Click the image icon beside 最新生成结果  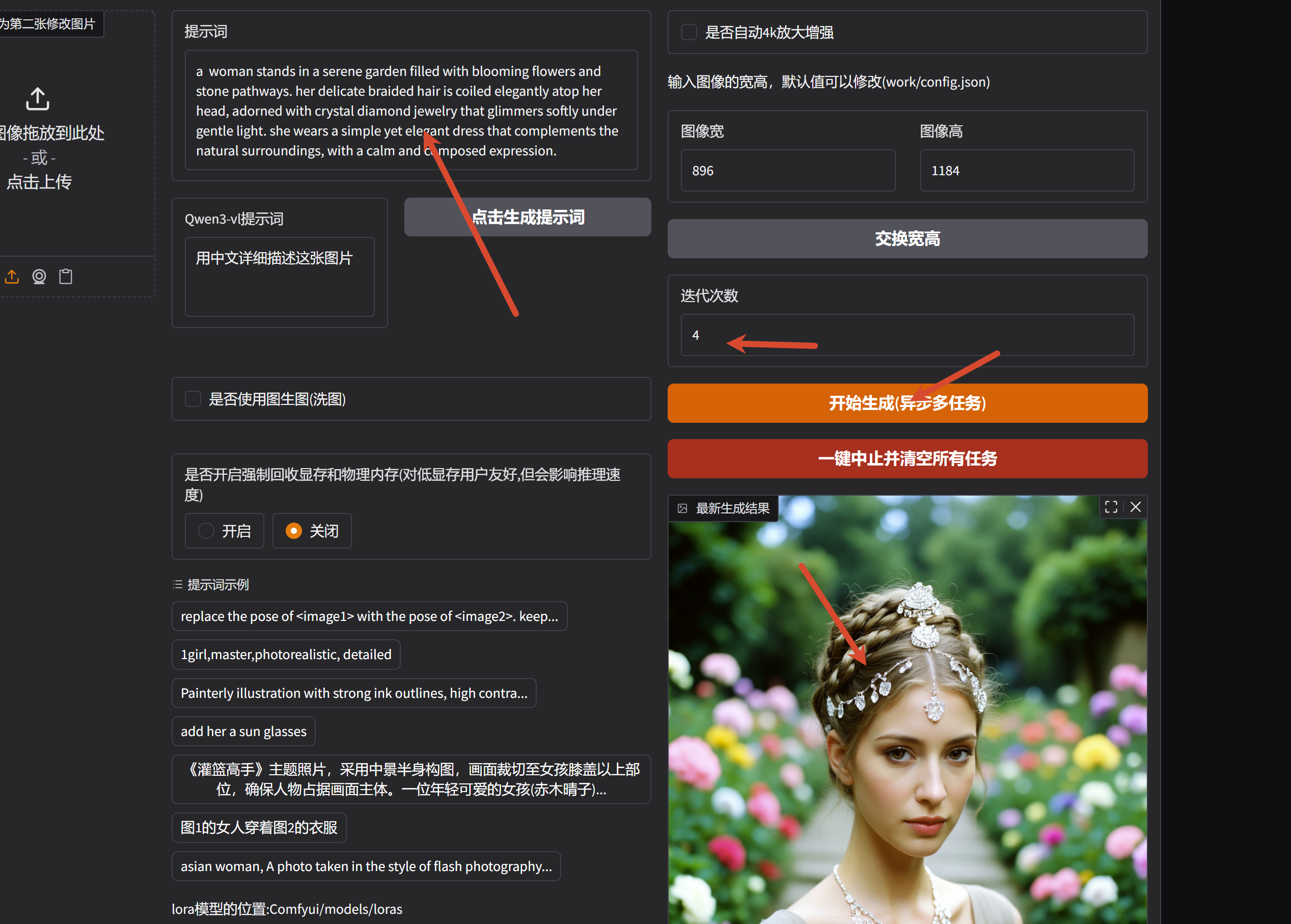click(682, 509)
